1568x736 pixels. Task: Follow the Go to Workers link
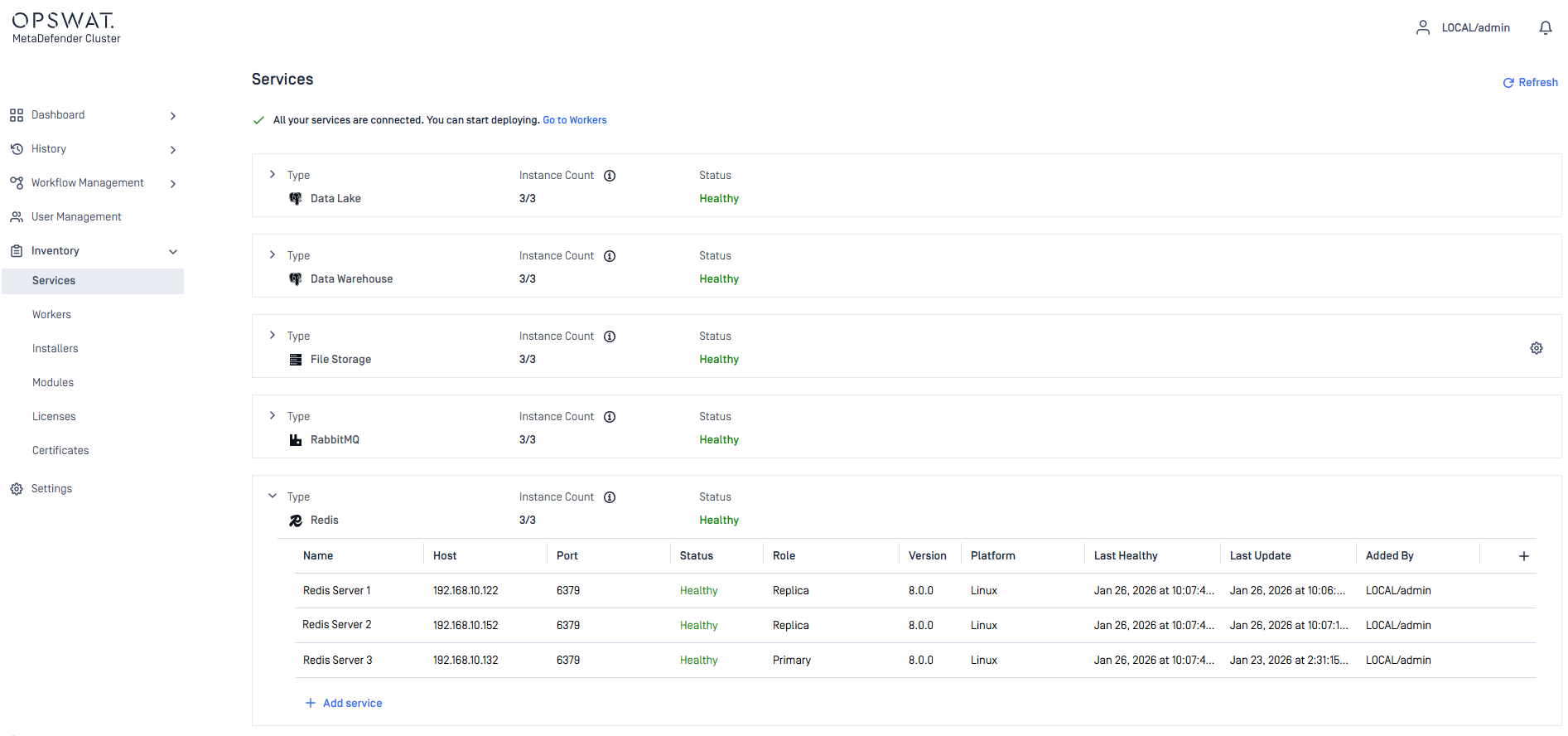coord(574,120)
